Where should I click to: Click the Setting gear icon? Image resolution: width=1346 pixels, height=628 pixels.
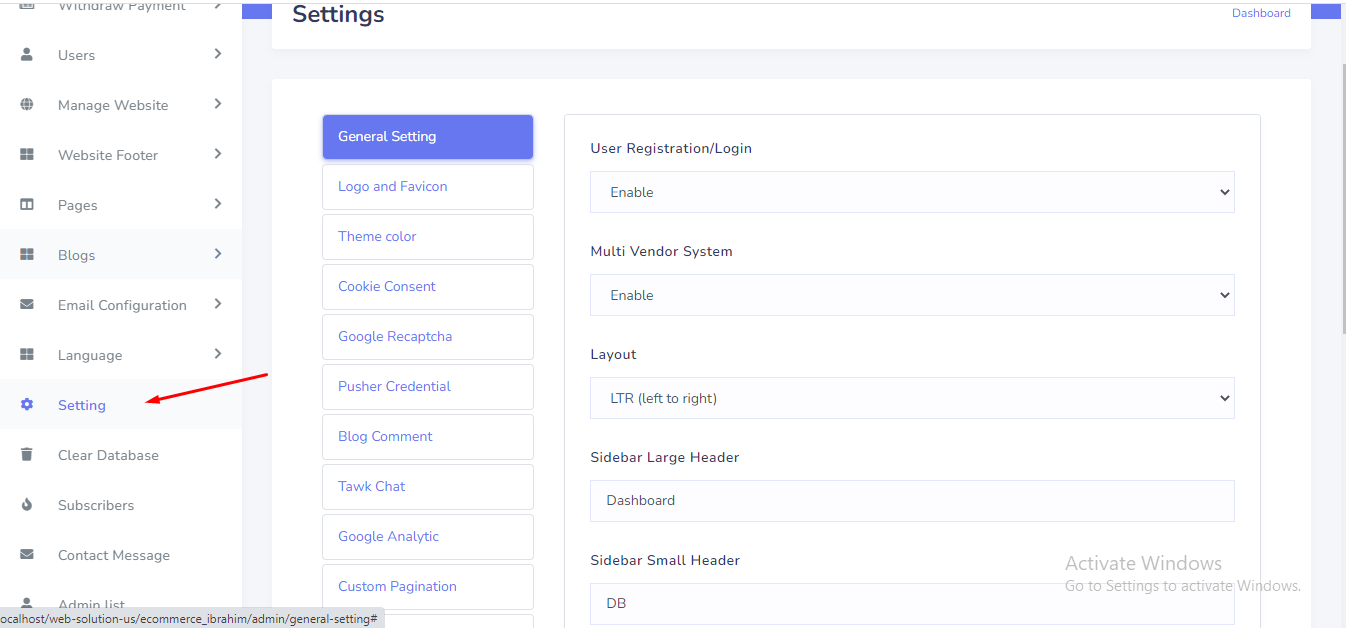point(27,405)
